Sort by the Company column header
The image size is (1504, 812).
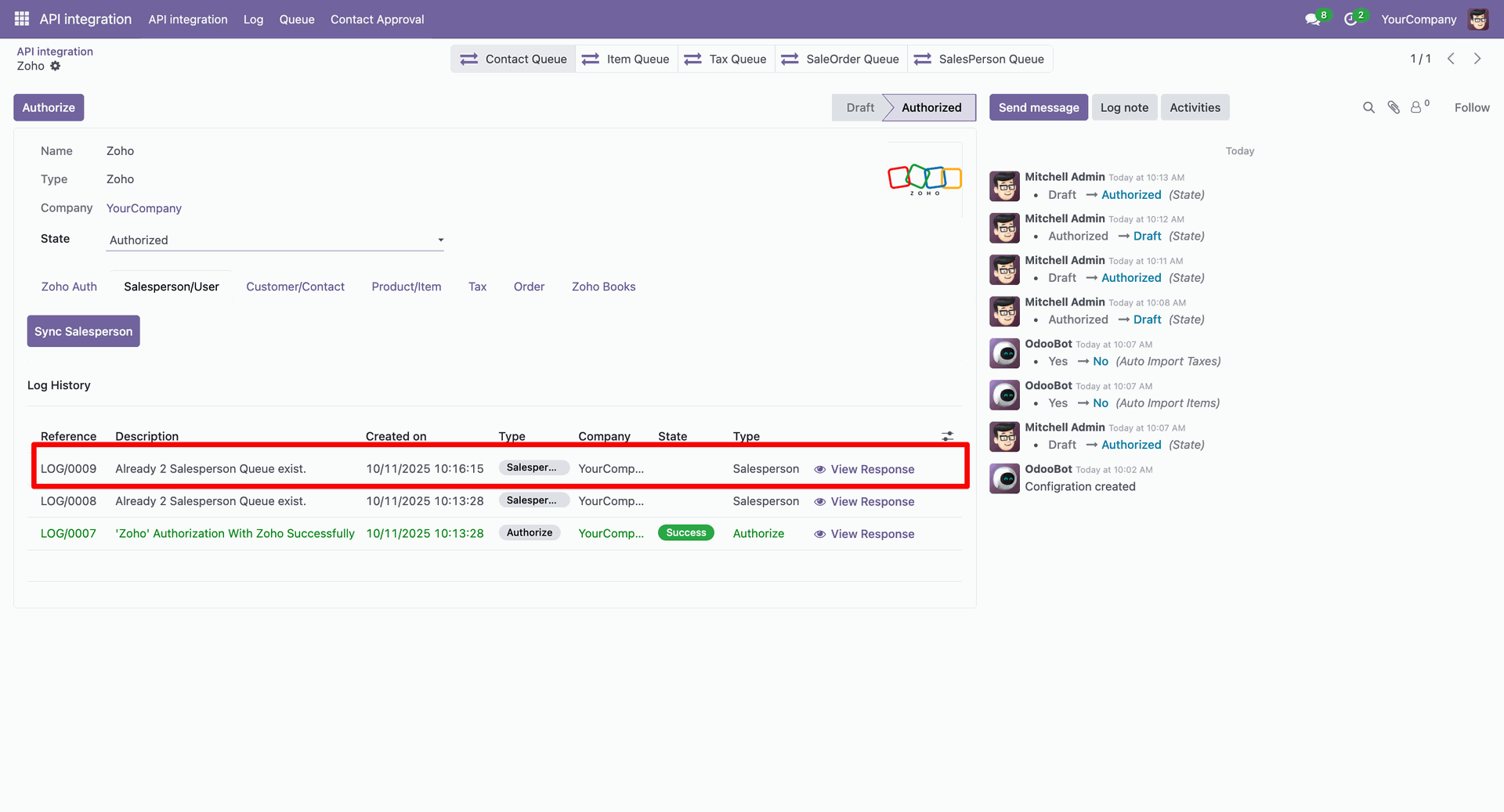coord(604,436)
